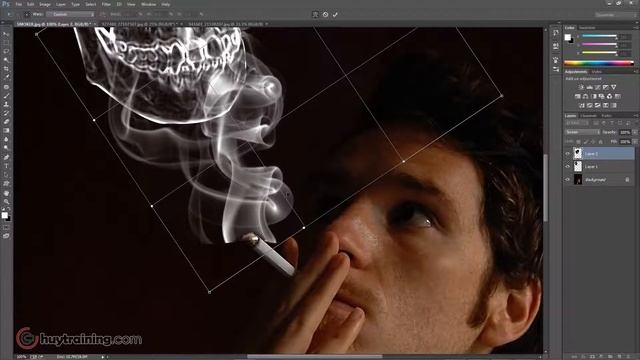
Task: Open the layer filter Kind dropdown
Action: [578, 123]
